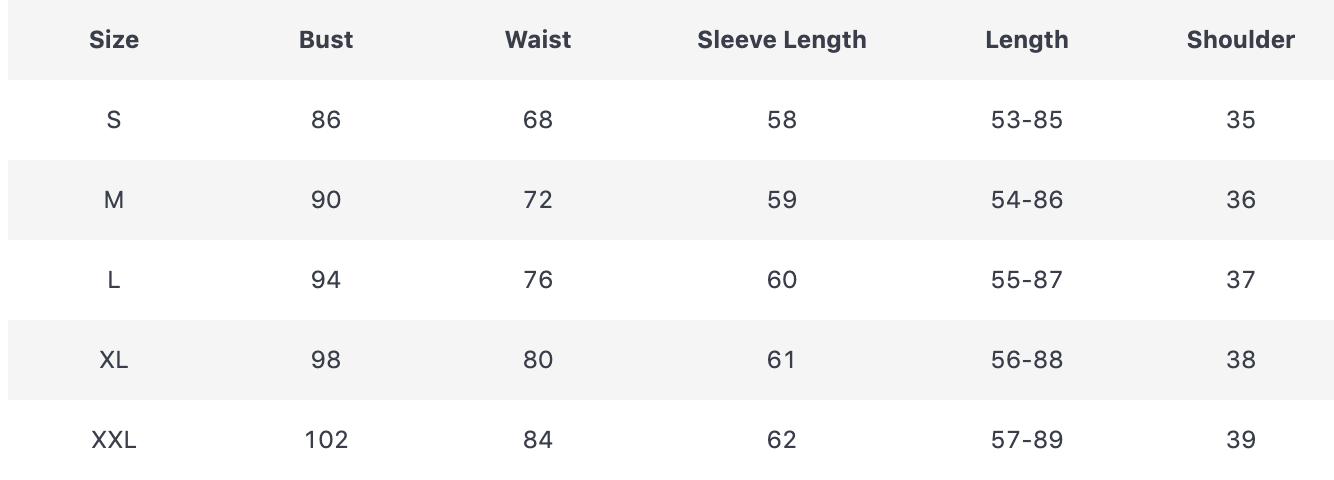Select waist value 72
The image size is (1334, 480).
coord(538,200)
